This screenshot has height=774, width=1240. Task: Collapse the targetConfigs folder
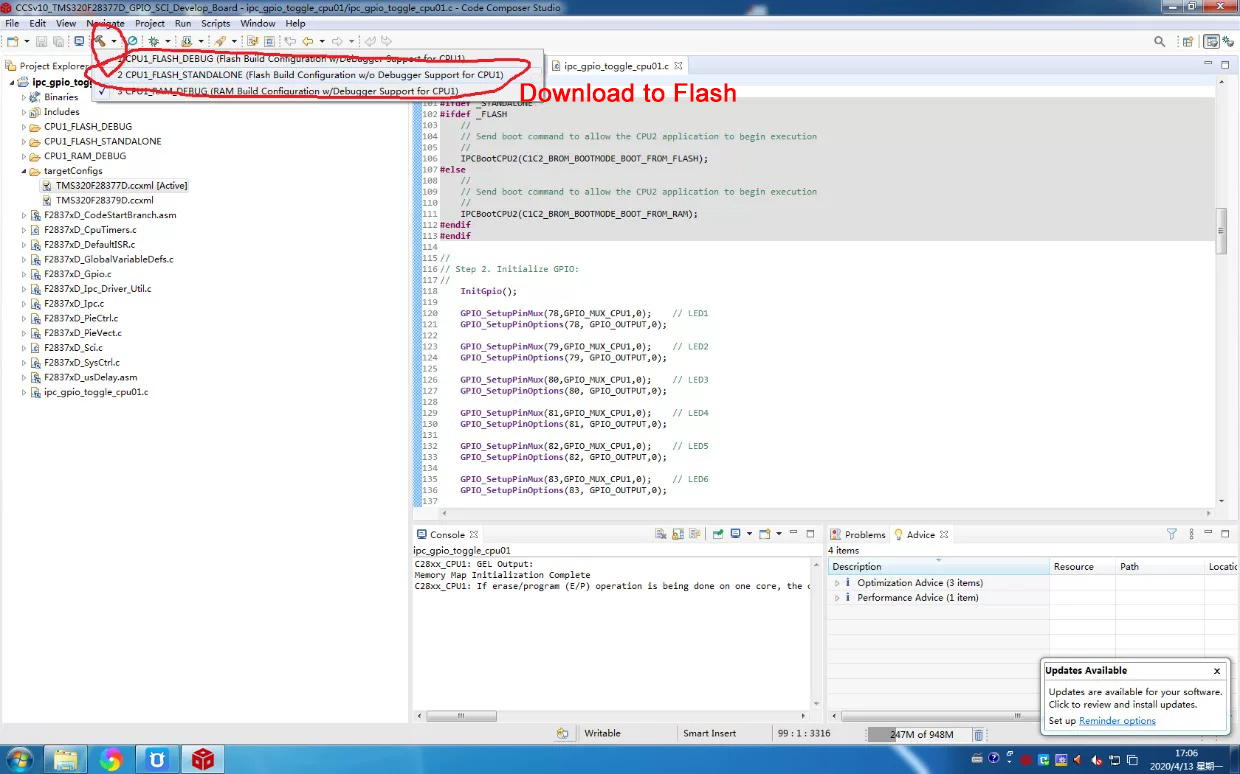pos(24,171)
